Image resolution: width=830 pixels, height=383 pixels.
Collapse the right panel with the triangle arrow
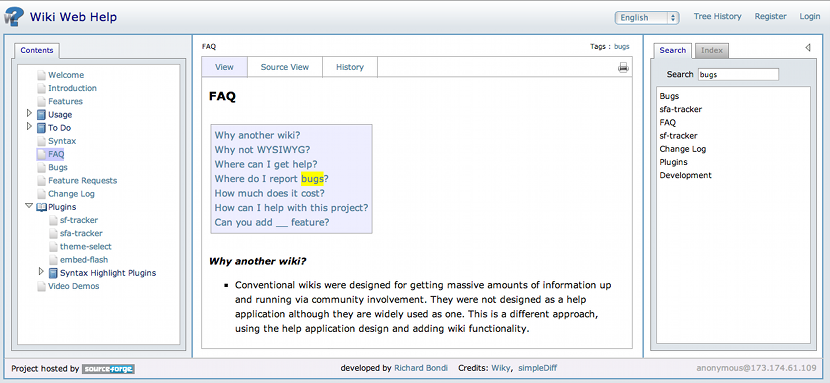pos(807,48)
